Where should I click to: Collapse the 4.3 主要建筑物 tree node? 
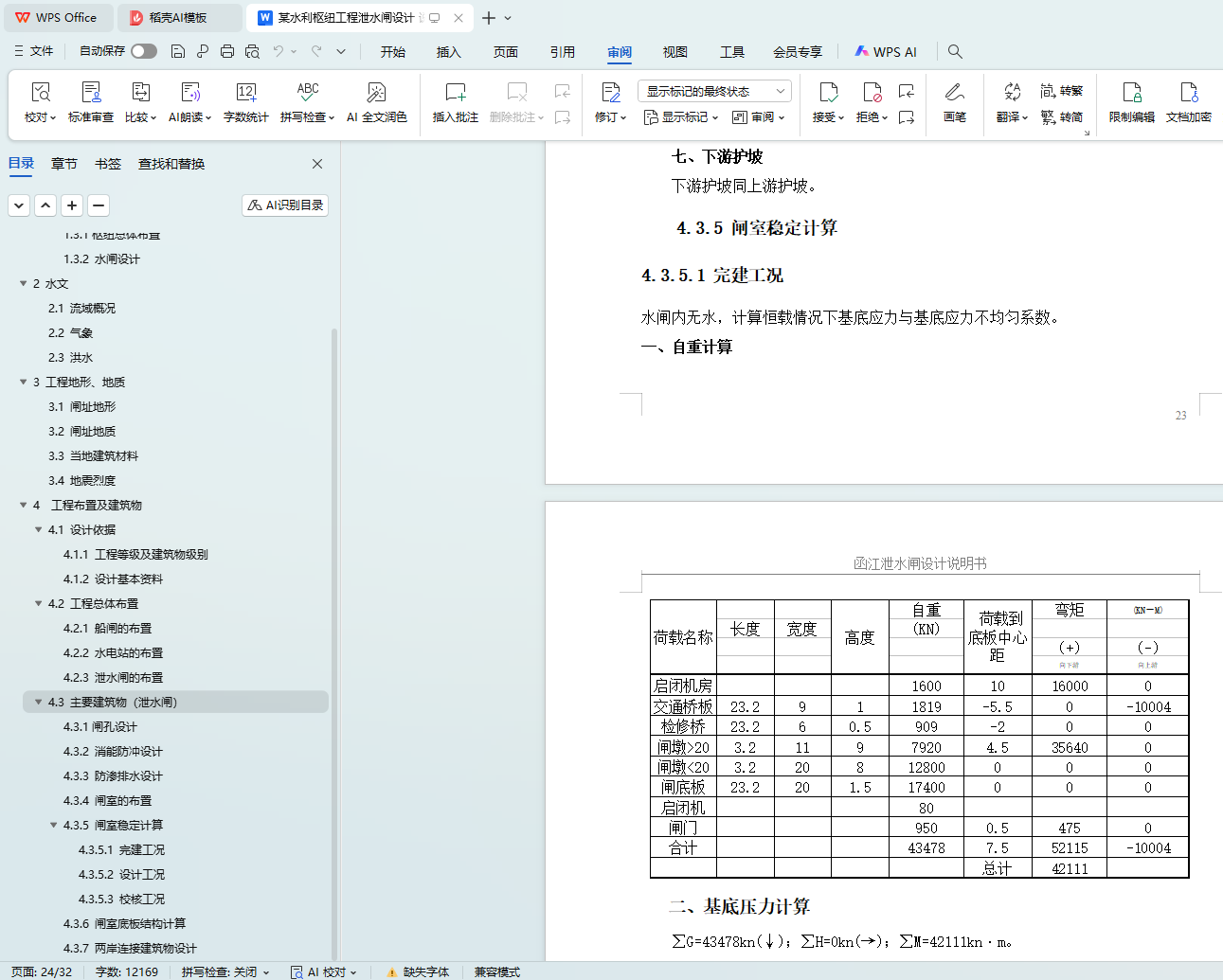pos(39,702)
